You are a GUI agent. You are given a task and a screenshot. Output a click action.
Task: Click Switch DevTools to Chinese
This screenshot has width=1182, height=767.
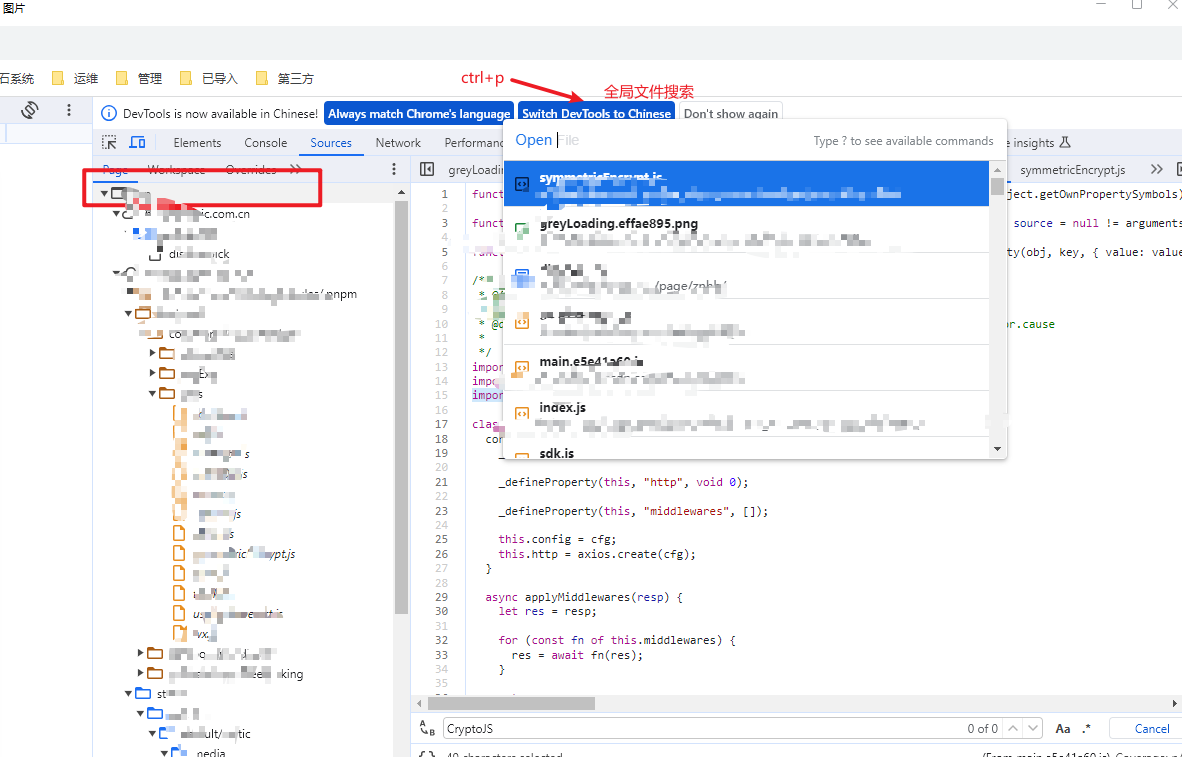pyautogui.click(x=596, y=114)
